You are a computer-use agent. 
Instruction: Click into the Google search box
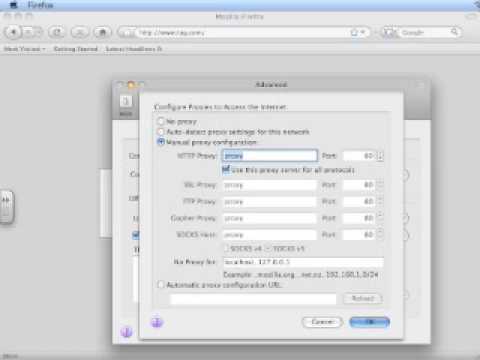tap(425, 33)
